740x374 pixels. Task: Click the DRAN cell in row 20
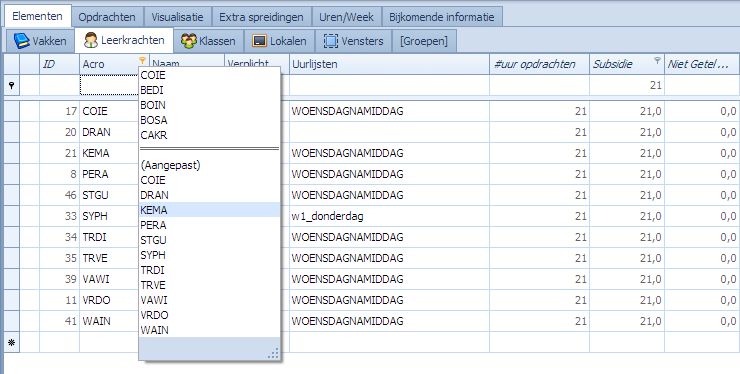click(109, 132)
